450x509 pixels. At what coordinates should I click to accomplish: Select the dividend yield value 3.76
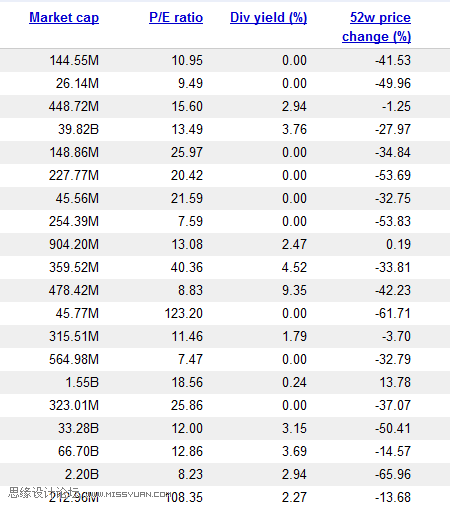[x=294, y=129]
